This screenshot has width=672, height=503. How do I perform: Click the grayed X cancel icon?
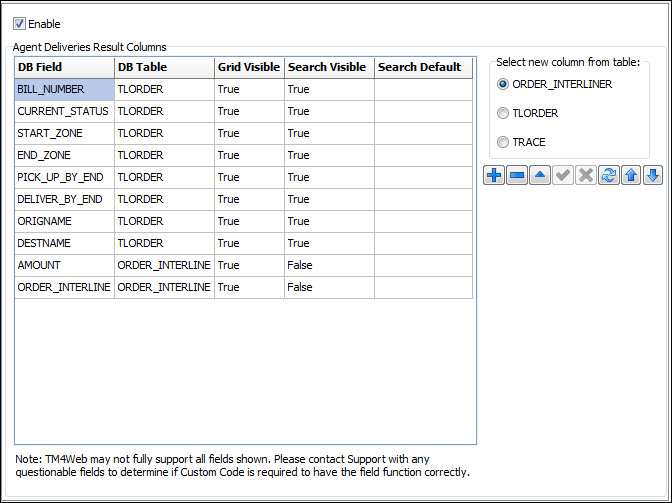(x=586, y=176)
